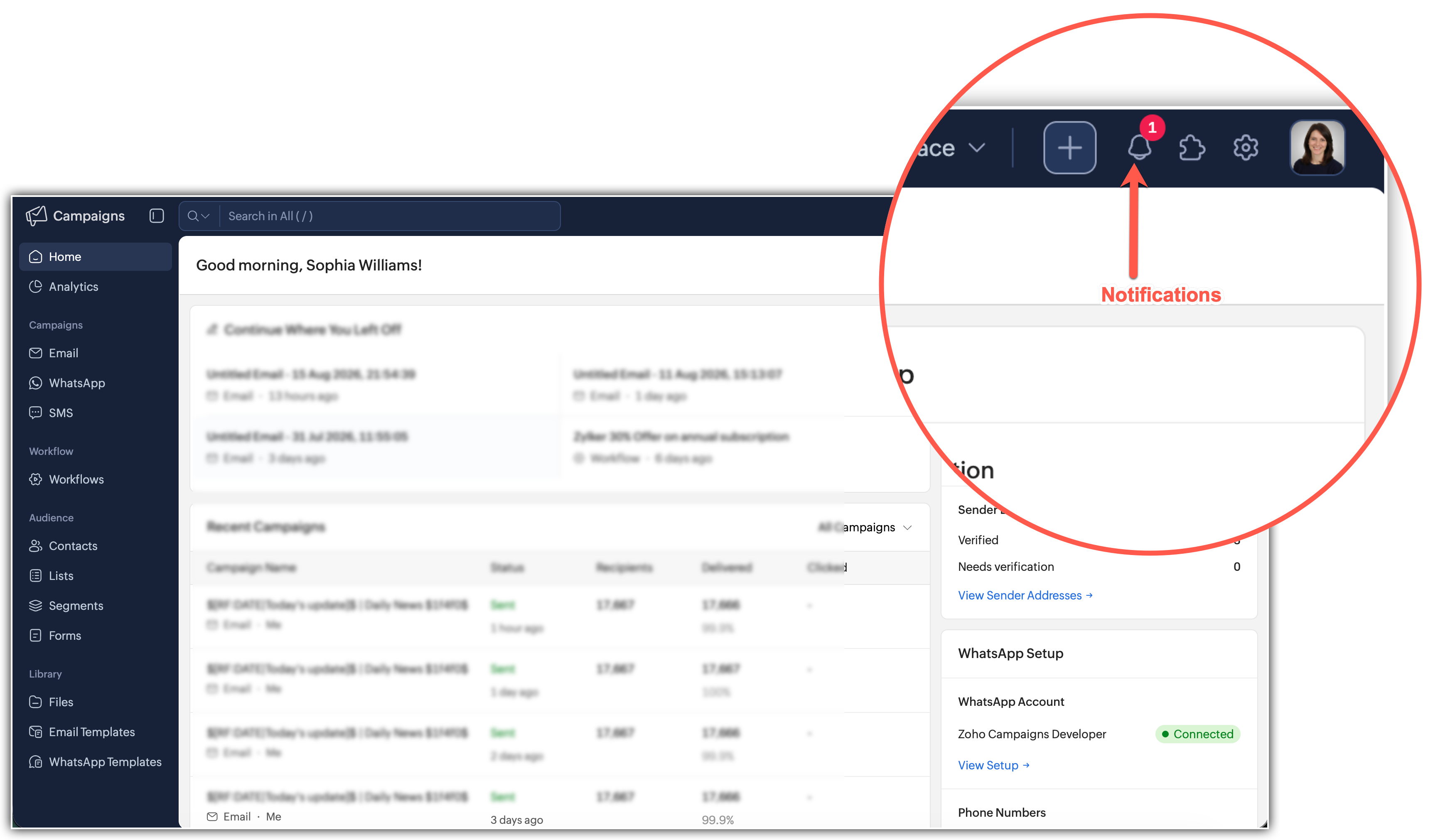Click the Email Templates icon
1455x840 pixels.
tap(36, 732)
